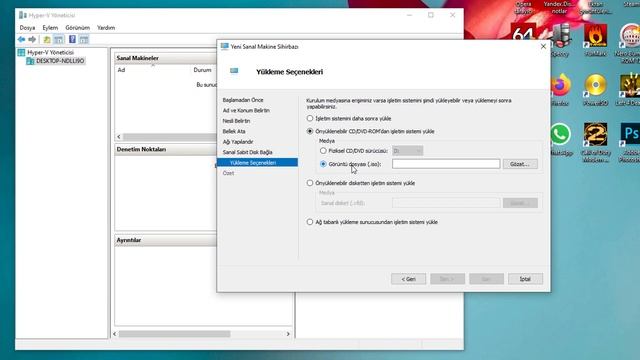Click Gözat next to the Sanal disket field

(x=520, y=203)
